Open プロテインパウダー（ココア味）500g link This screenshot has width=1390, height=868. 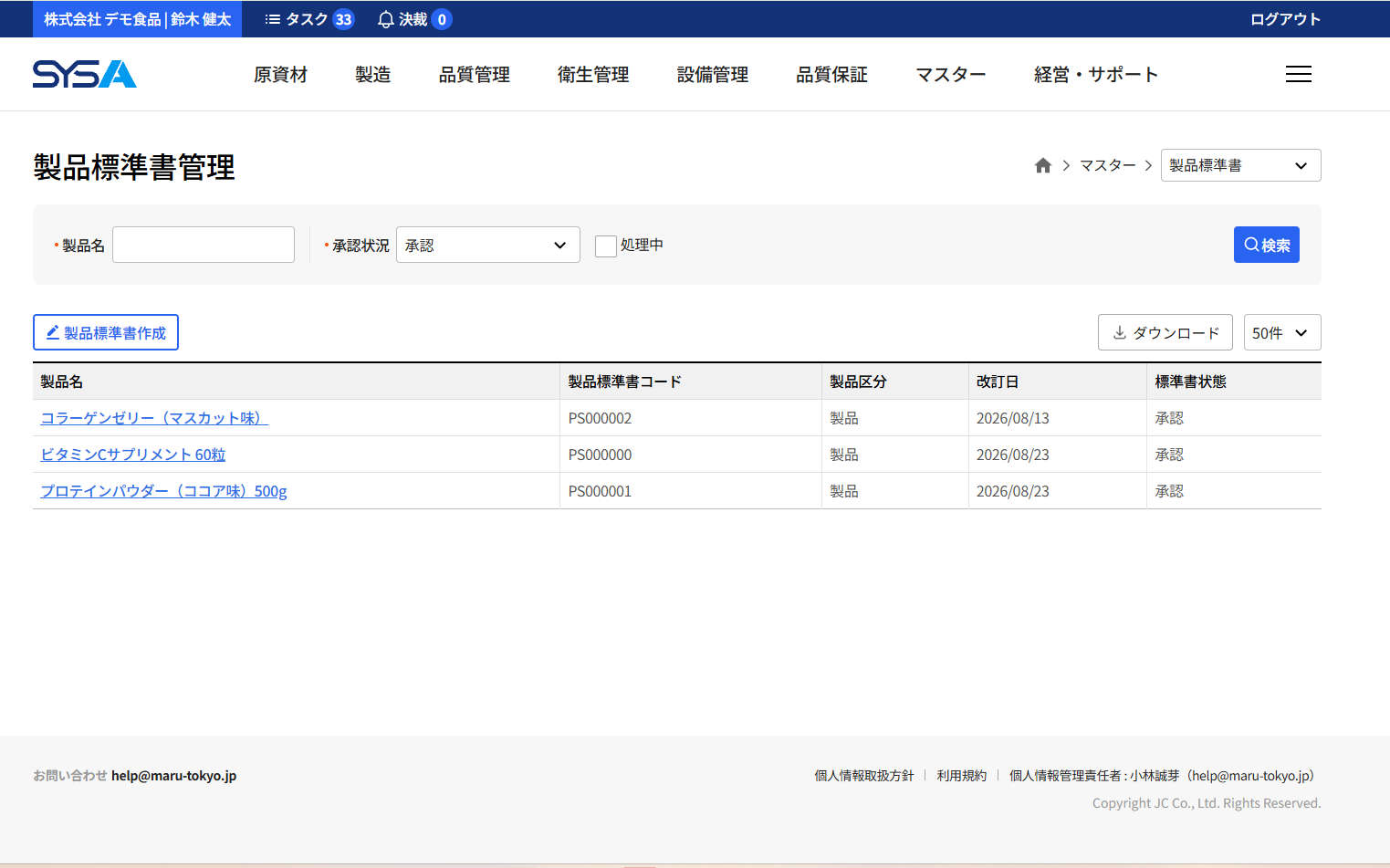pos(163,491)
